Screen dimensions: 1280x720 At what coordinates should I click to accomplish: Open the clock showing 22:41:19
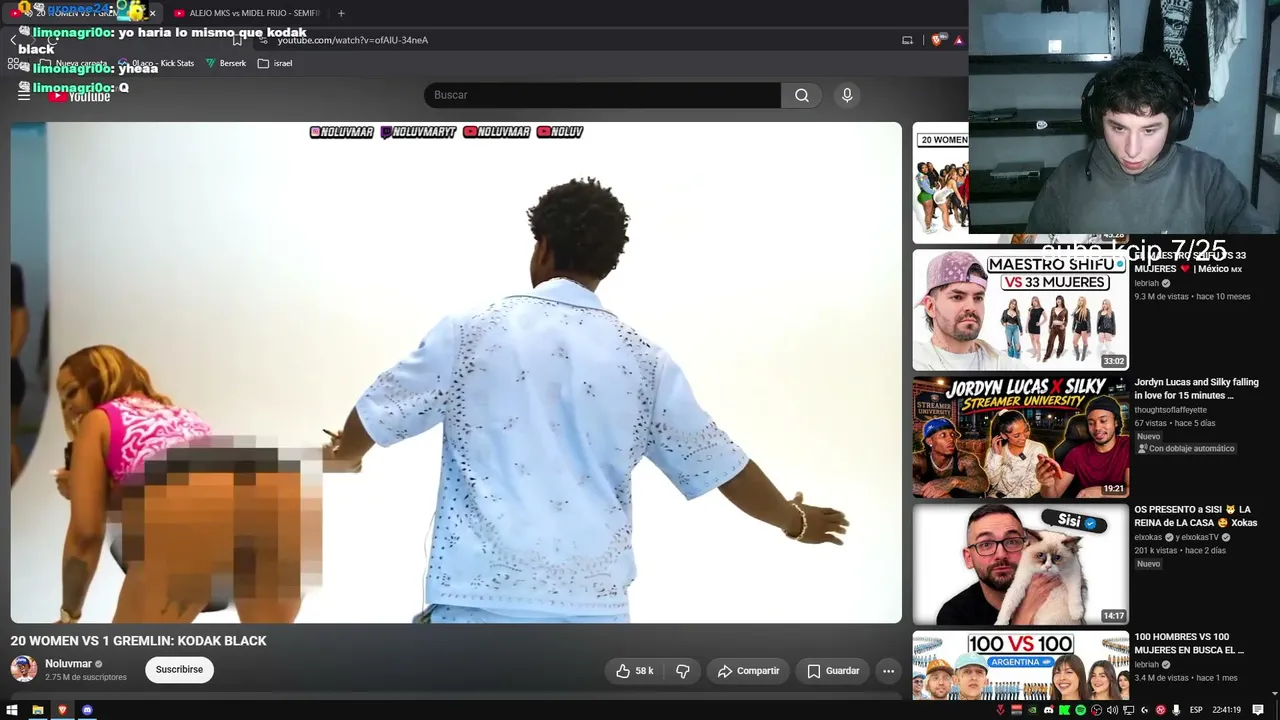tap(1226, 710)
